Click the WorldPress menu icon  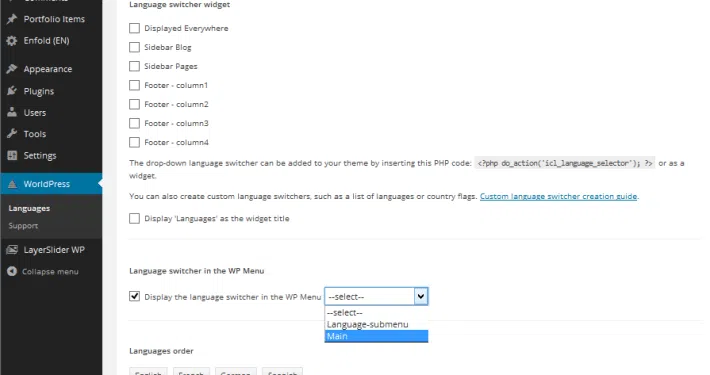pos(12,184)
